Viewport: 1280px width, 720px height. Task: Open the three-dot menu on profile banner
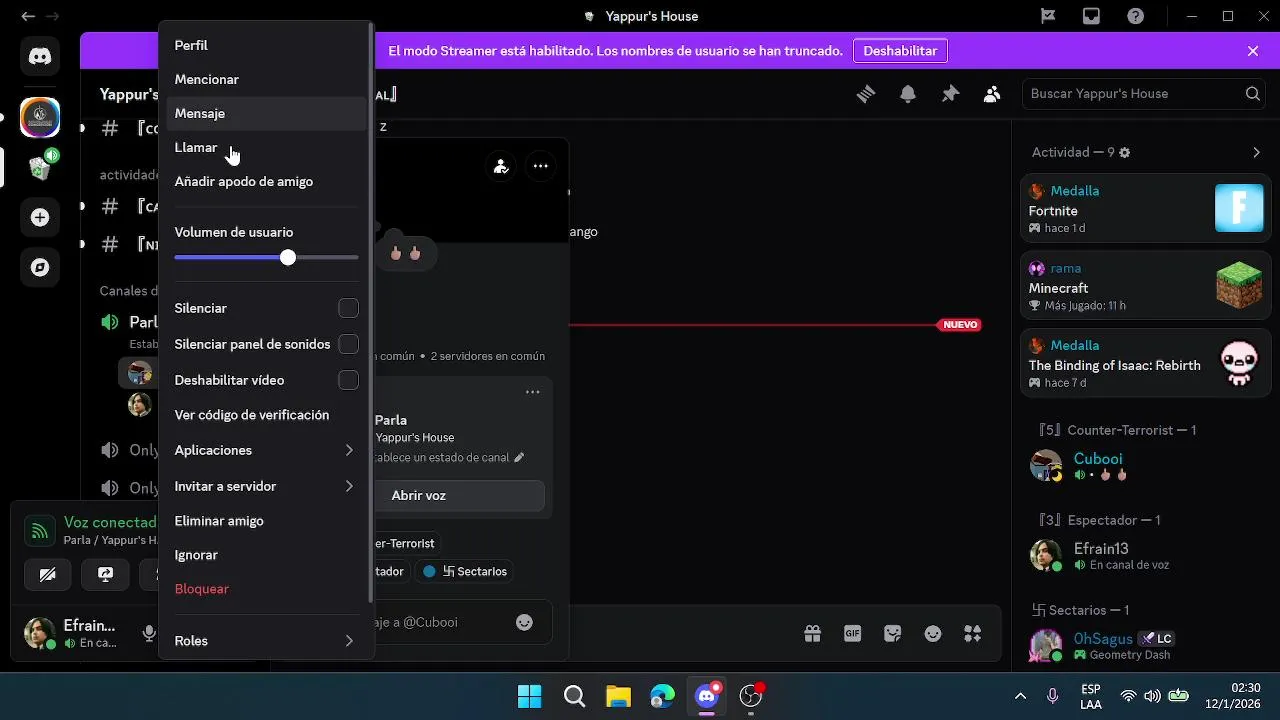(x=541, y=166)
